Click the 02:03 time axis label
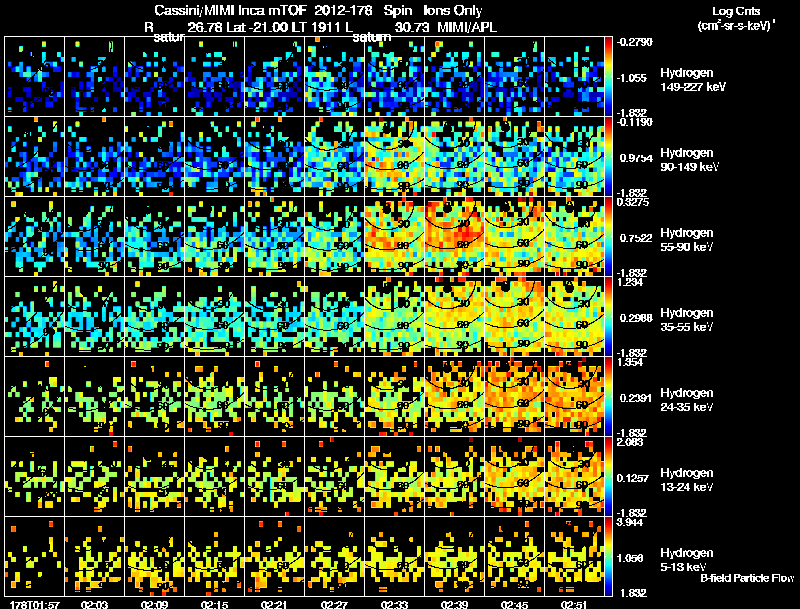This screenshot has width=800, height=609. (x=94, y=605)
